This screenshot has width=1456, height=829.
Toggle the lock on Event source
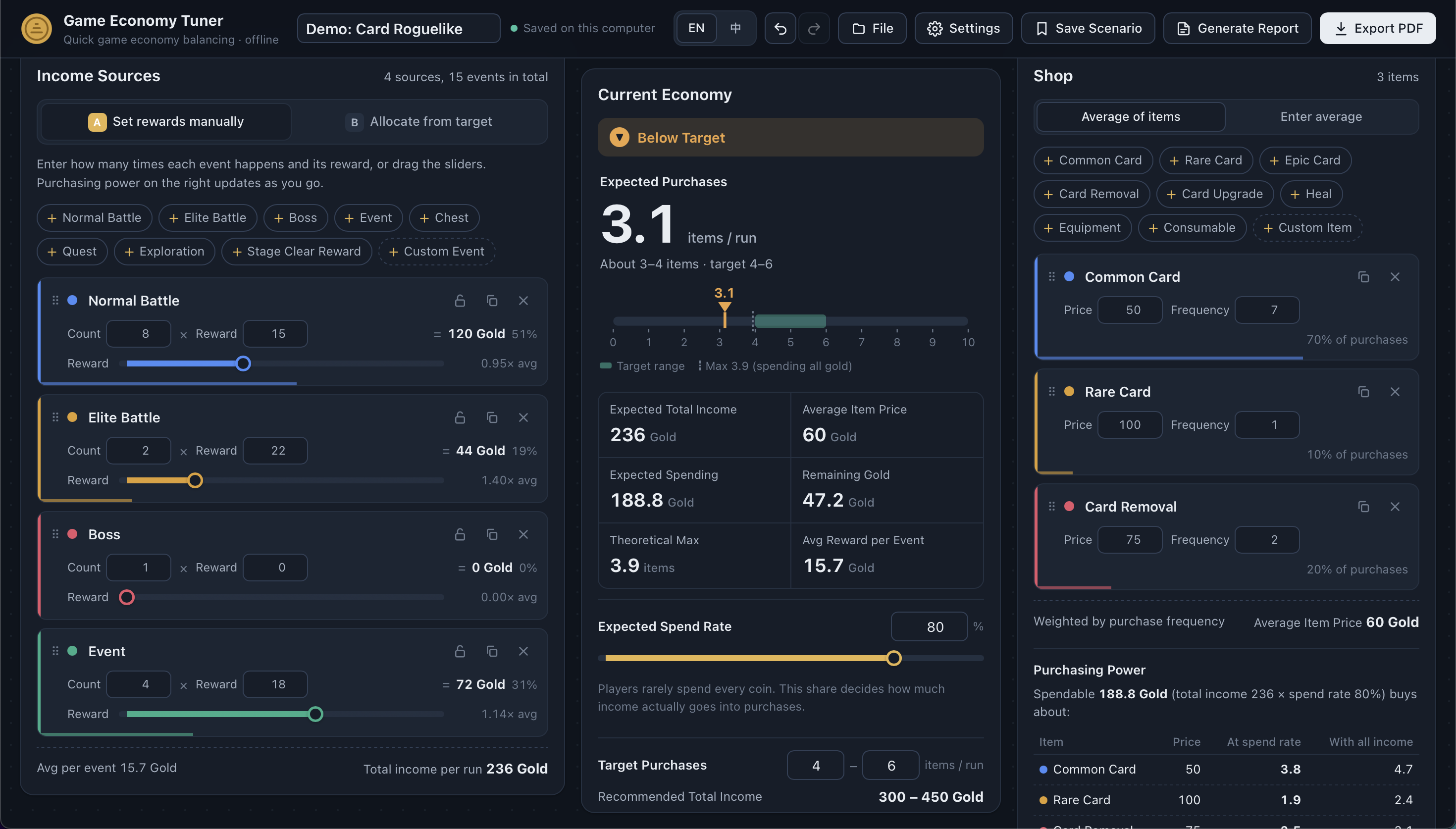(460, 651)
